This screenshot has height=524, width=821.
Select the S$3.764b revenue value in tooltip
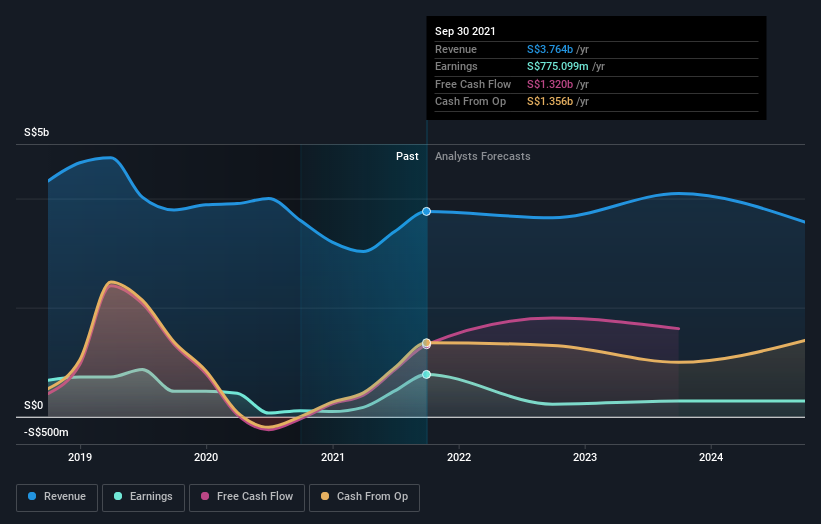click(550, 49)
